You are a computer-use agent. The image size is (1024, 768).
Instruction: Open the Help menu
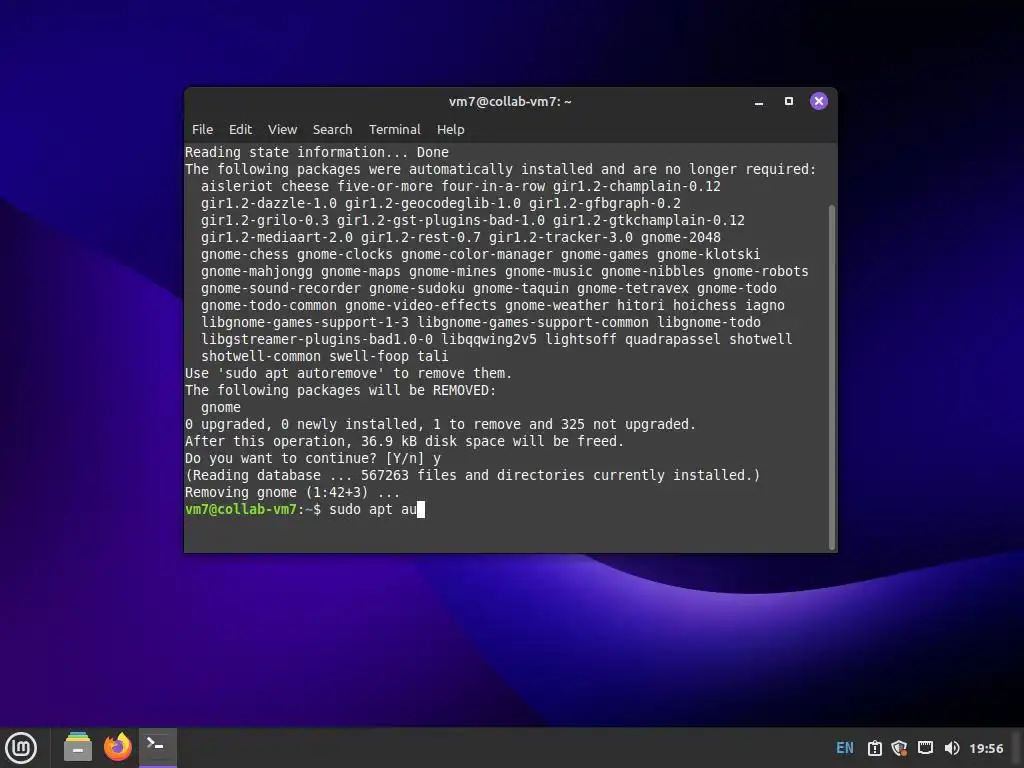[x=451, y=129]
